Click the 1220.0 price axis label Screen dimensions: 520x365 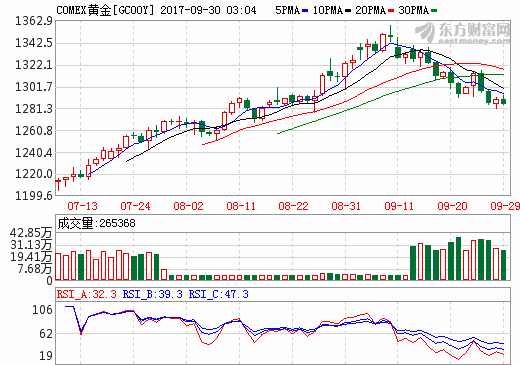(x=34, y=174)
